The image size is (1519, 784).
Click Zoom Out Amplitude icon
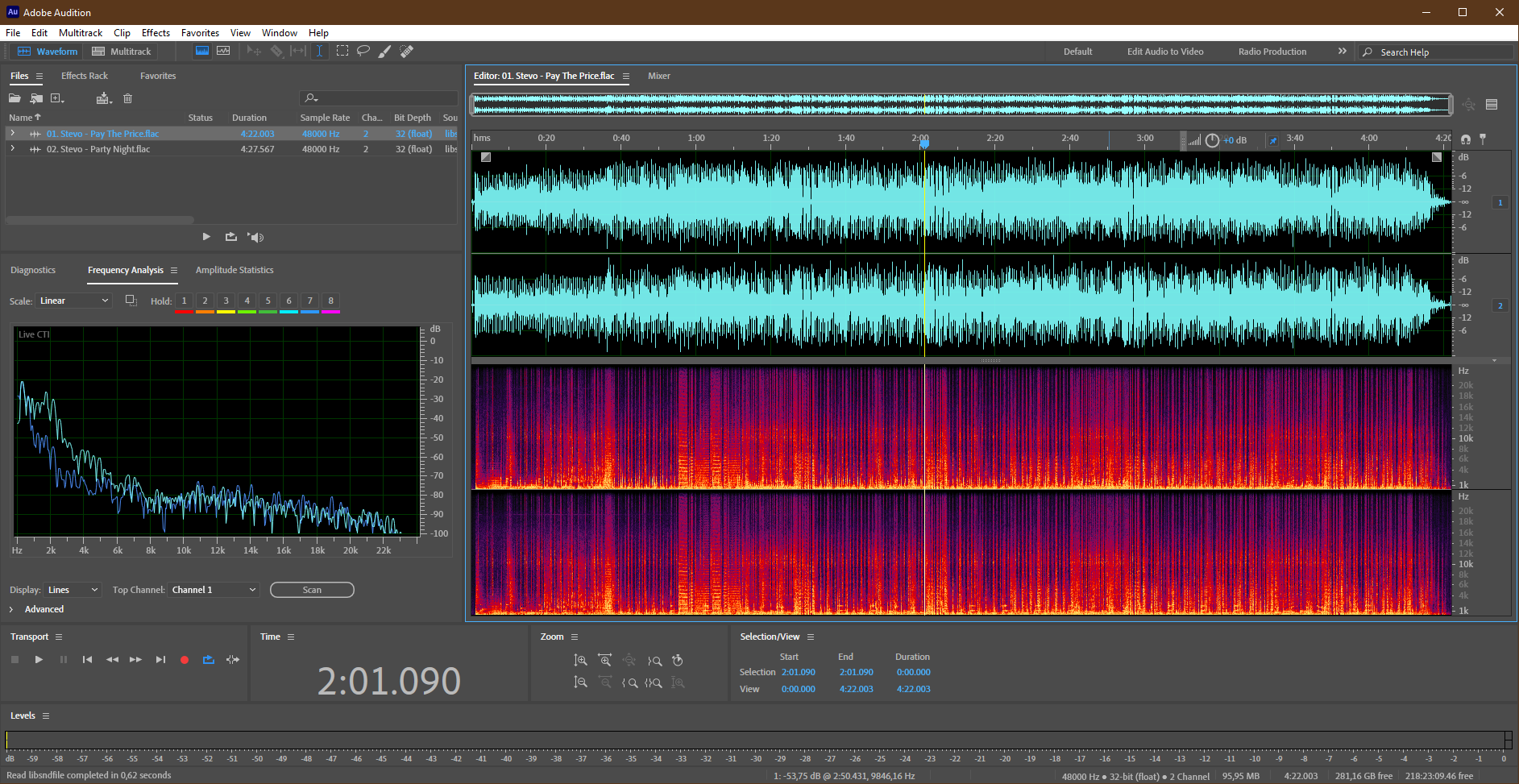point(580,682)
